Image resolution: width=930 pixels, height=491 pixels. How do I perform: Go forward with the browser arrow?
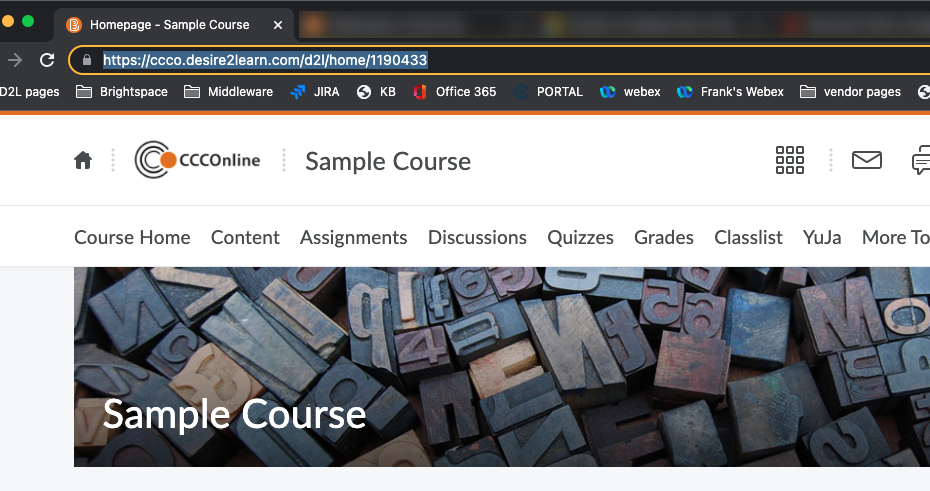coord(15,60)
